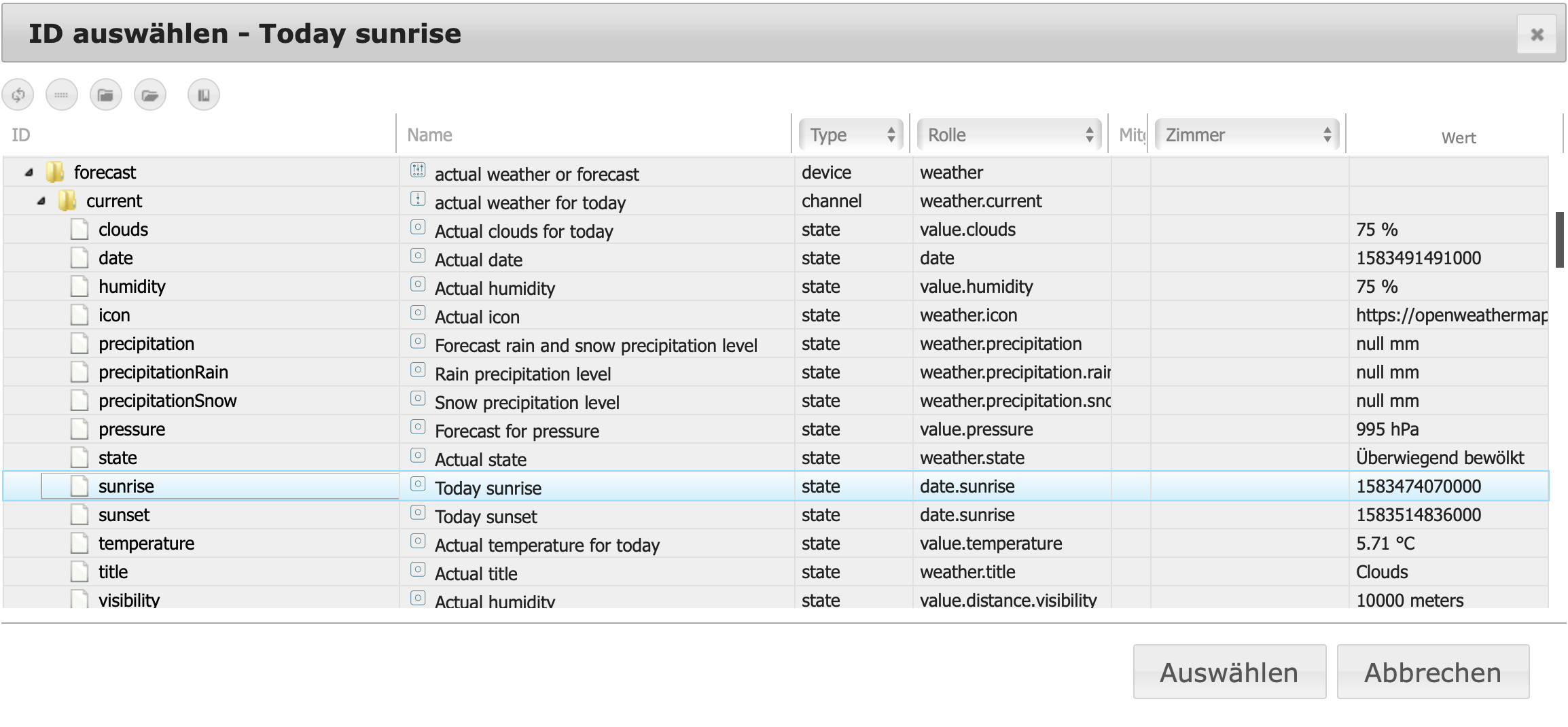Open the Zimmer filter dropdown
Screen dimensions: 1568x727
point(1247,135)
